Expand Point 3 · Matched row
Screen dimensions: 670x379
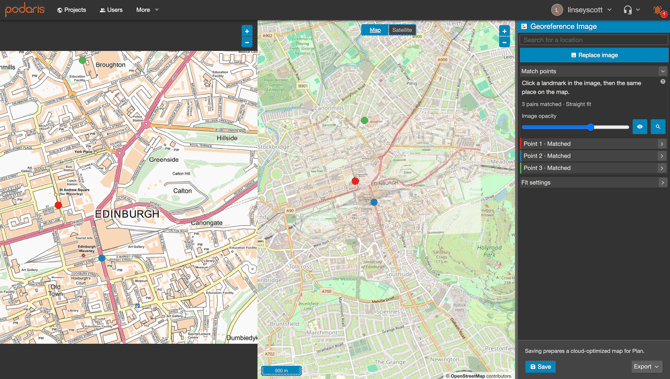[x=594, y=168]
